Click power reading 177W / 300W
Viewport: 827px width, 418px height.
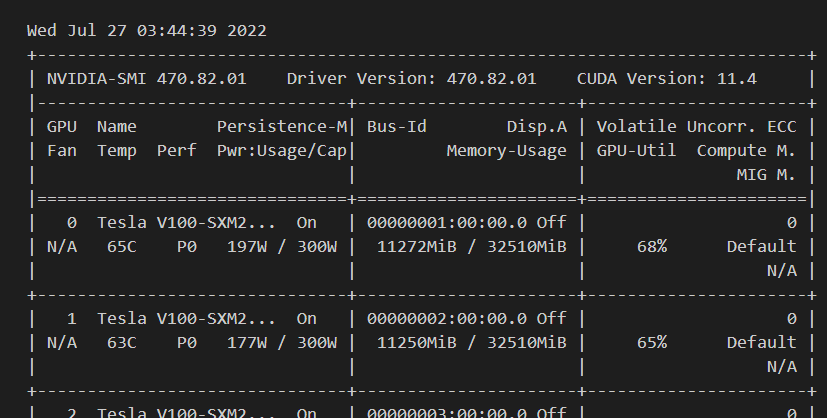pyautogui.click(x=282, y=343)
